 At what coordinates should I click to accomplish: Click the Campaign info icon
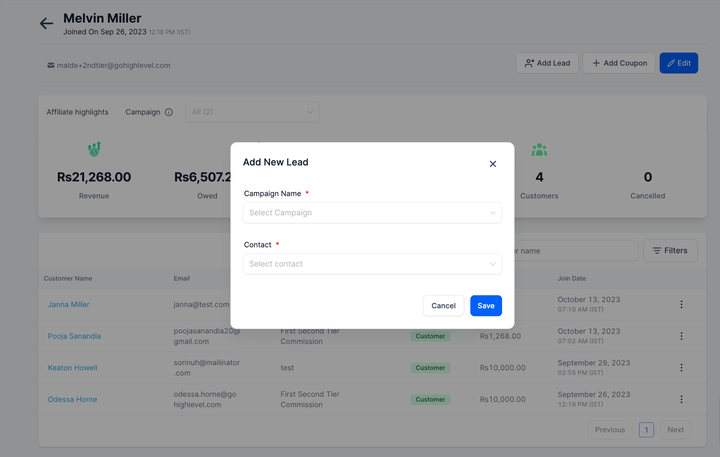click(169, 112)
